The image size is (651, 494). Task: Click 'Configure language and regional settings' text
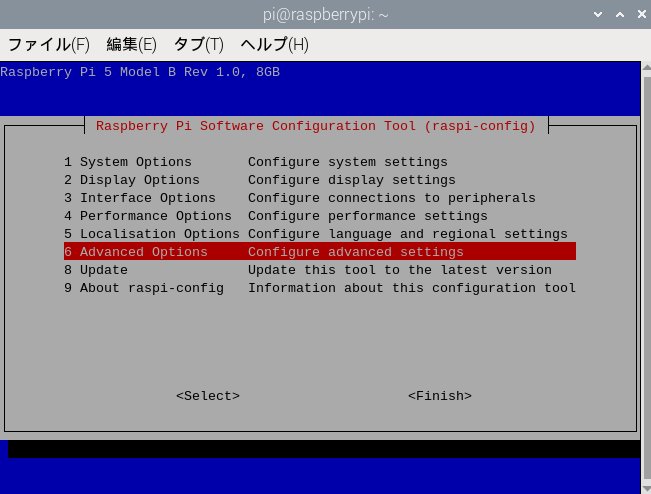[x=408, y=234]
